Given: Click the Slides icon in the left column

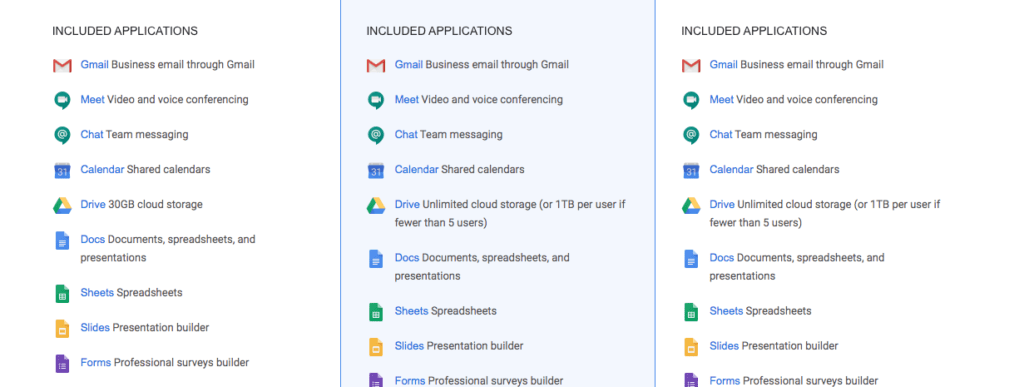Looking at the screenshot, I should click(62, 328).
